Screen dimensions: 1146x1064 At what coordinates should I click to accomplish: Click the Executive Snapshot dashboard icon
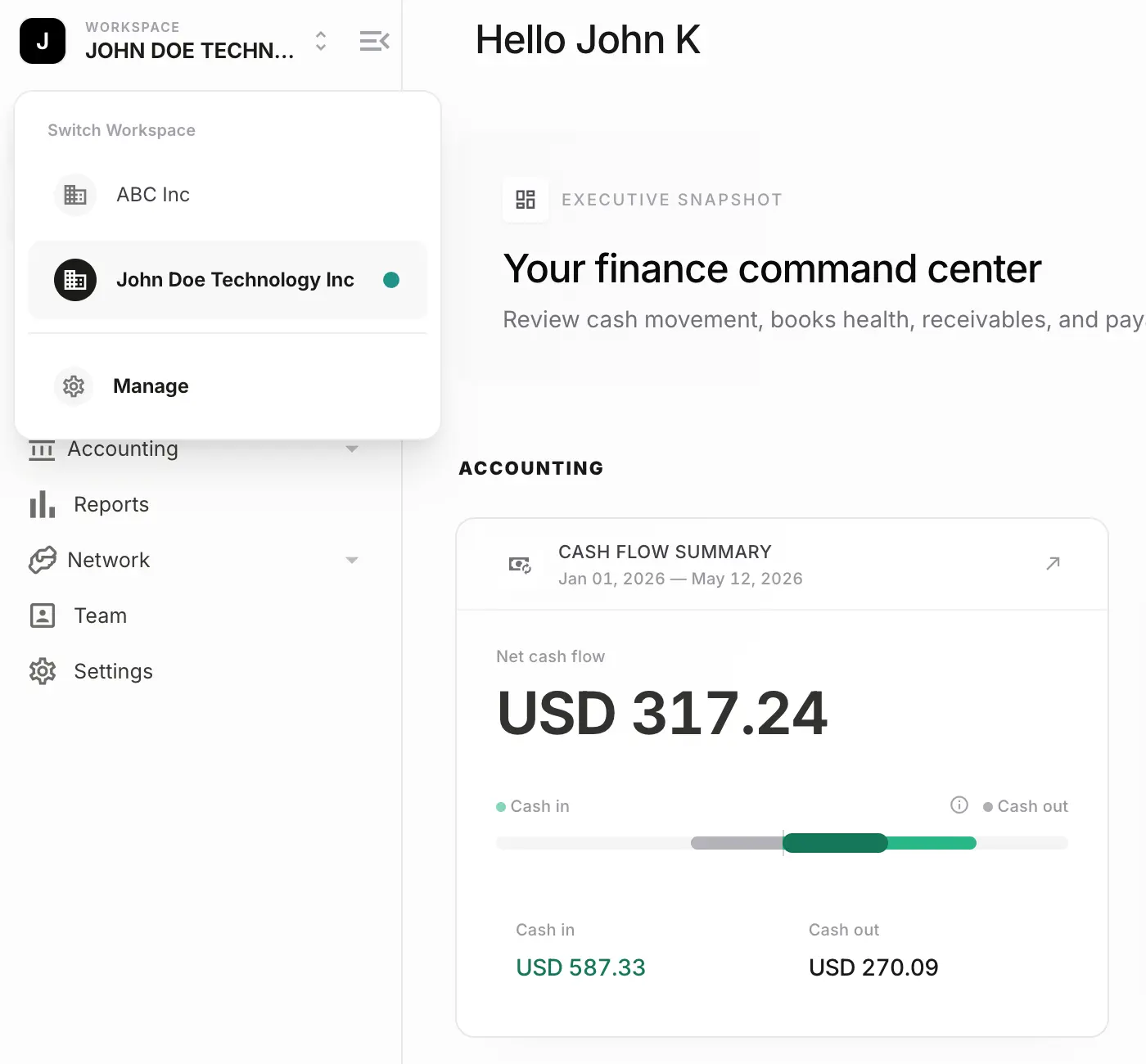pyautogui.click(x=526, y=200)
